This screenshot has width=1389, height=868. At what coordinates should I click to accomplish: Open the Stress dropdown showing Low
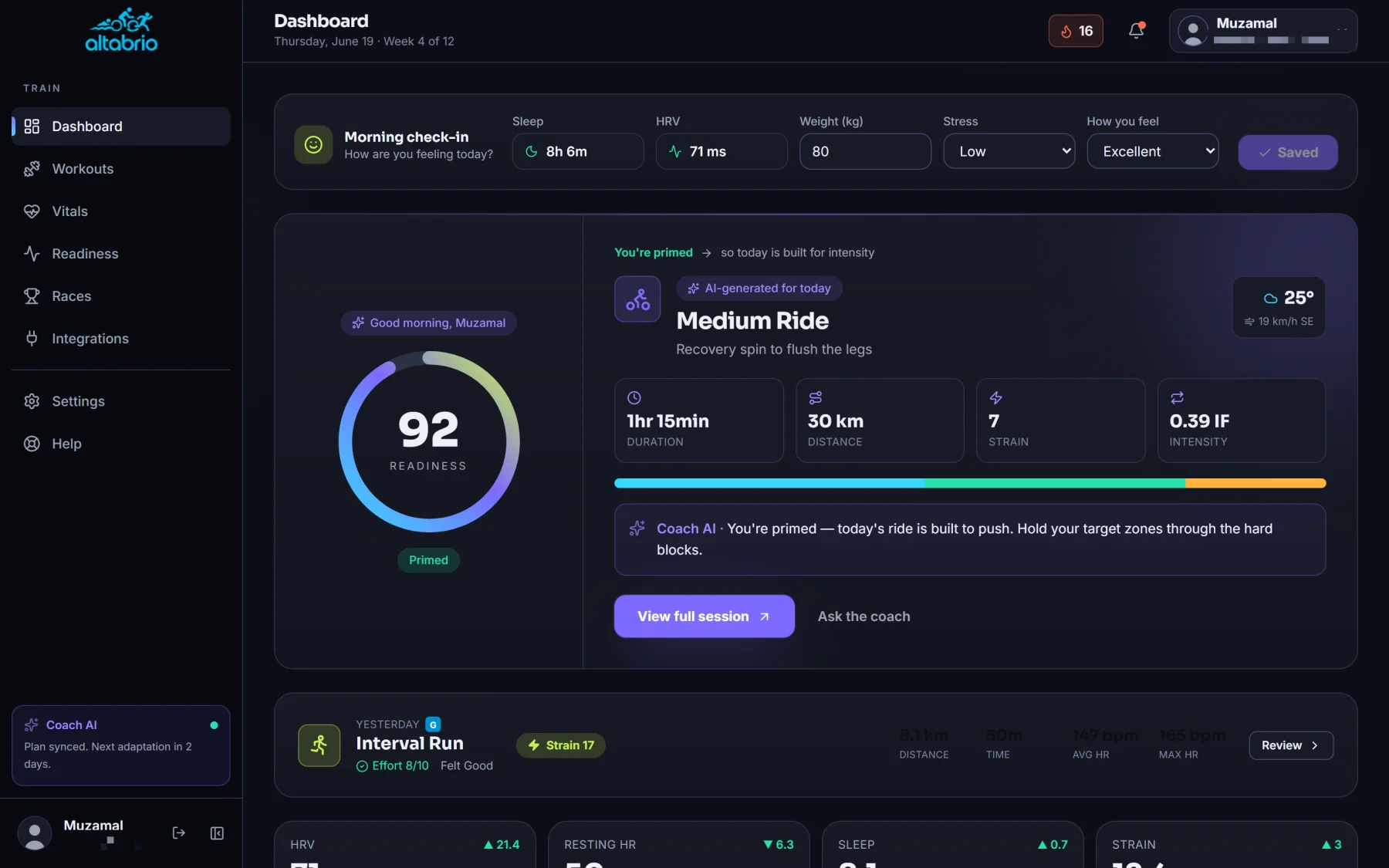pyautogui.click(x=1009, y=151)
